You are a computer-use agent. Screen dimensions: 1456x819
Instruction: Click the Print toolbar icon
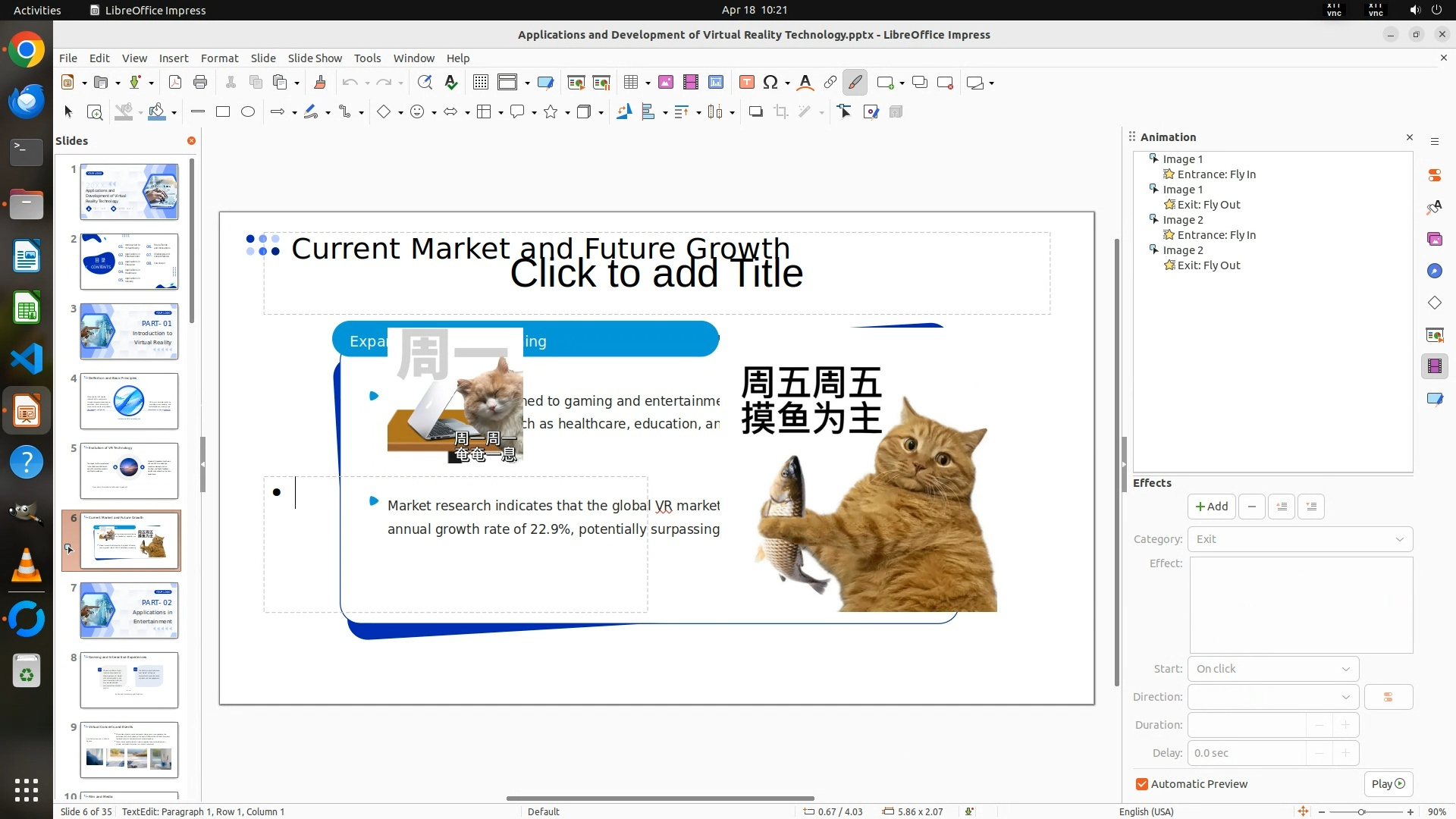tap(200, 83)
